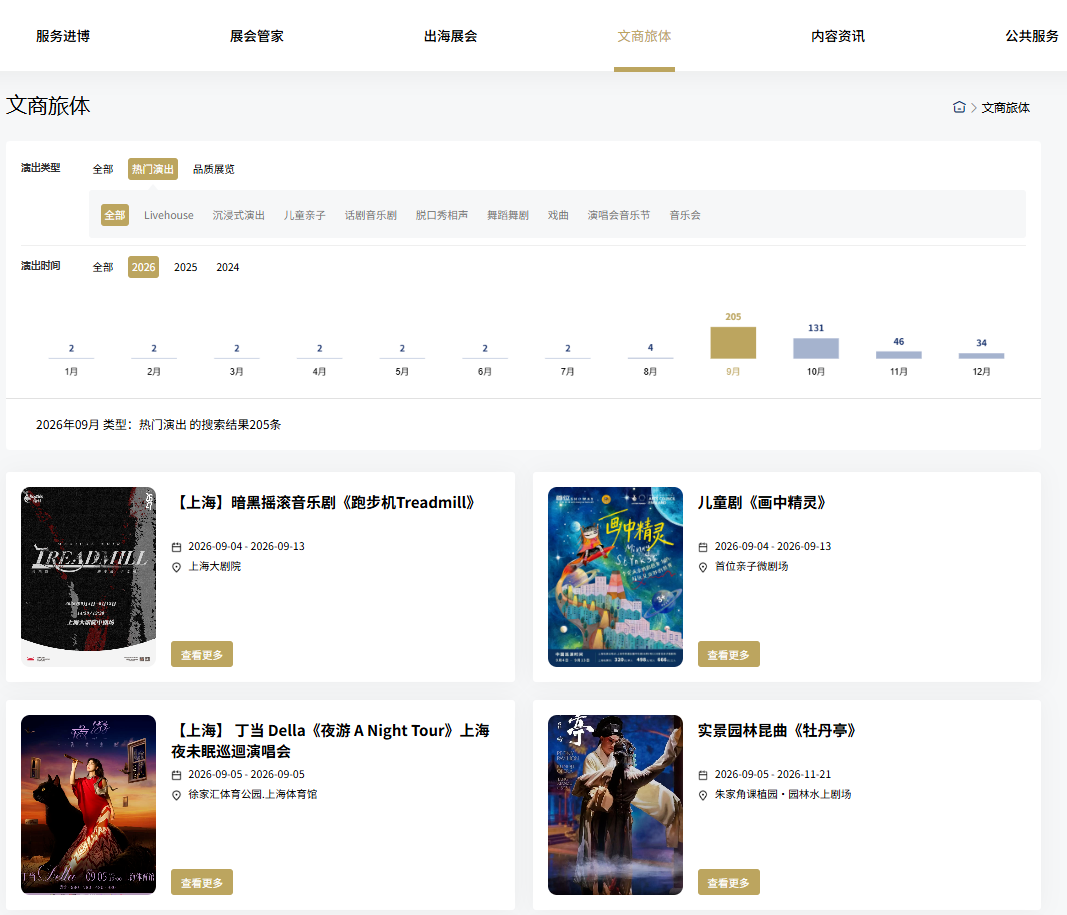Open title 儿童剧《画中精灵》
This screenshot has width=1067, height=915.
point(762,503)
